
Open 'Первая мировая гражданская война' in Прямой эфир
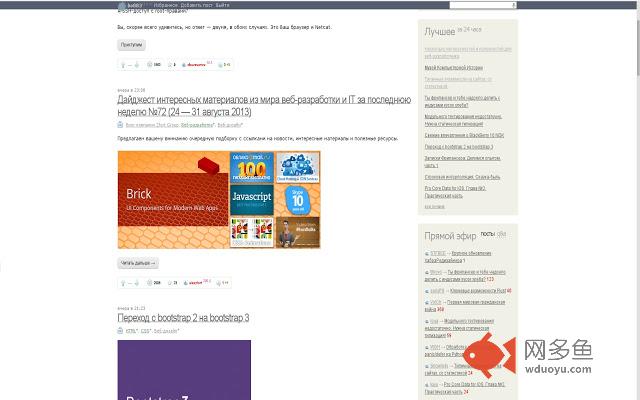pyautogui.click(x=465, y=306)
